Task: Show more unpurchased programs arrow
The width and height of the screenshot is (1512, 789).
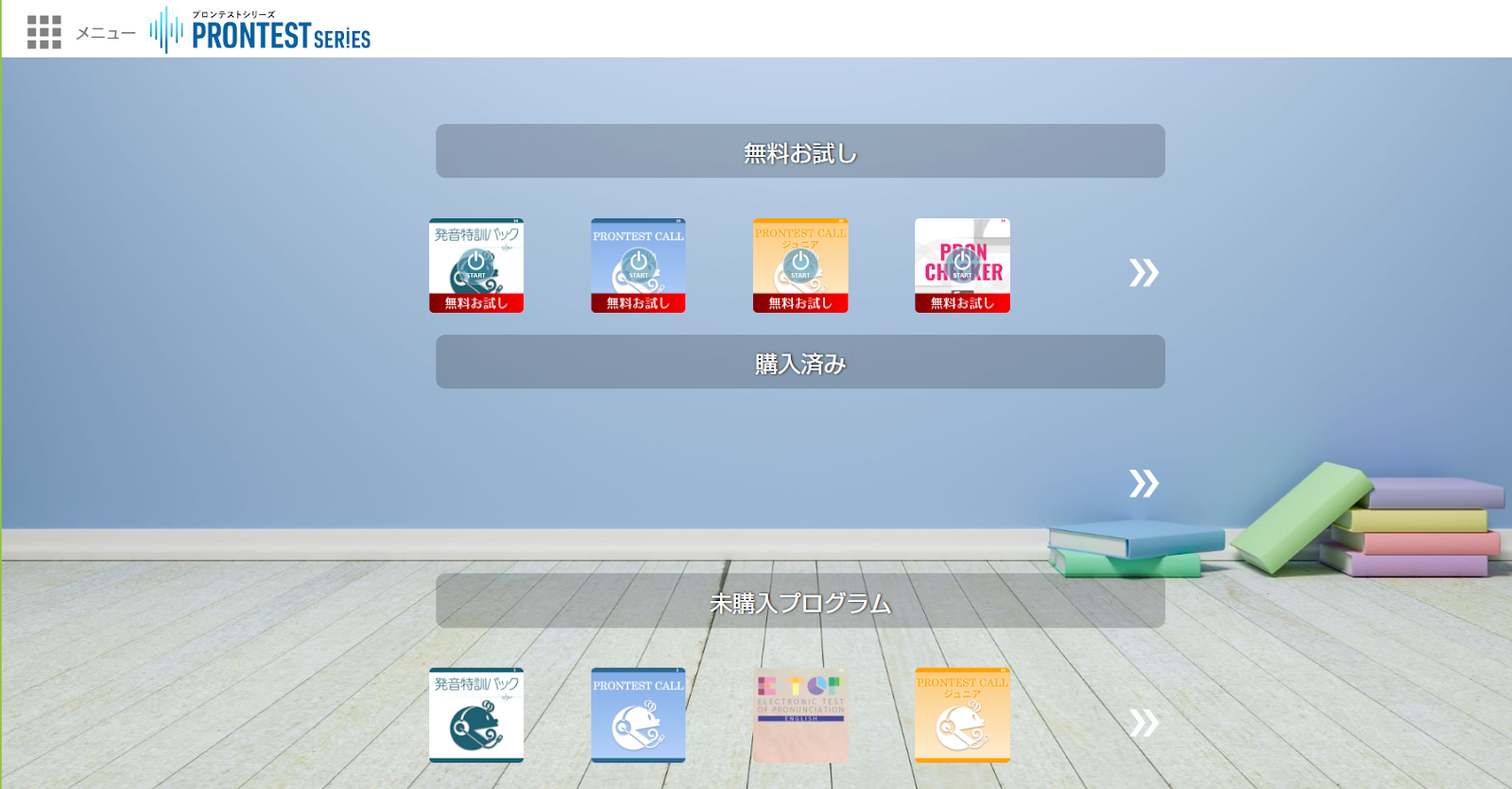Action: (1143, 723)
